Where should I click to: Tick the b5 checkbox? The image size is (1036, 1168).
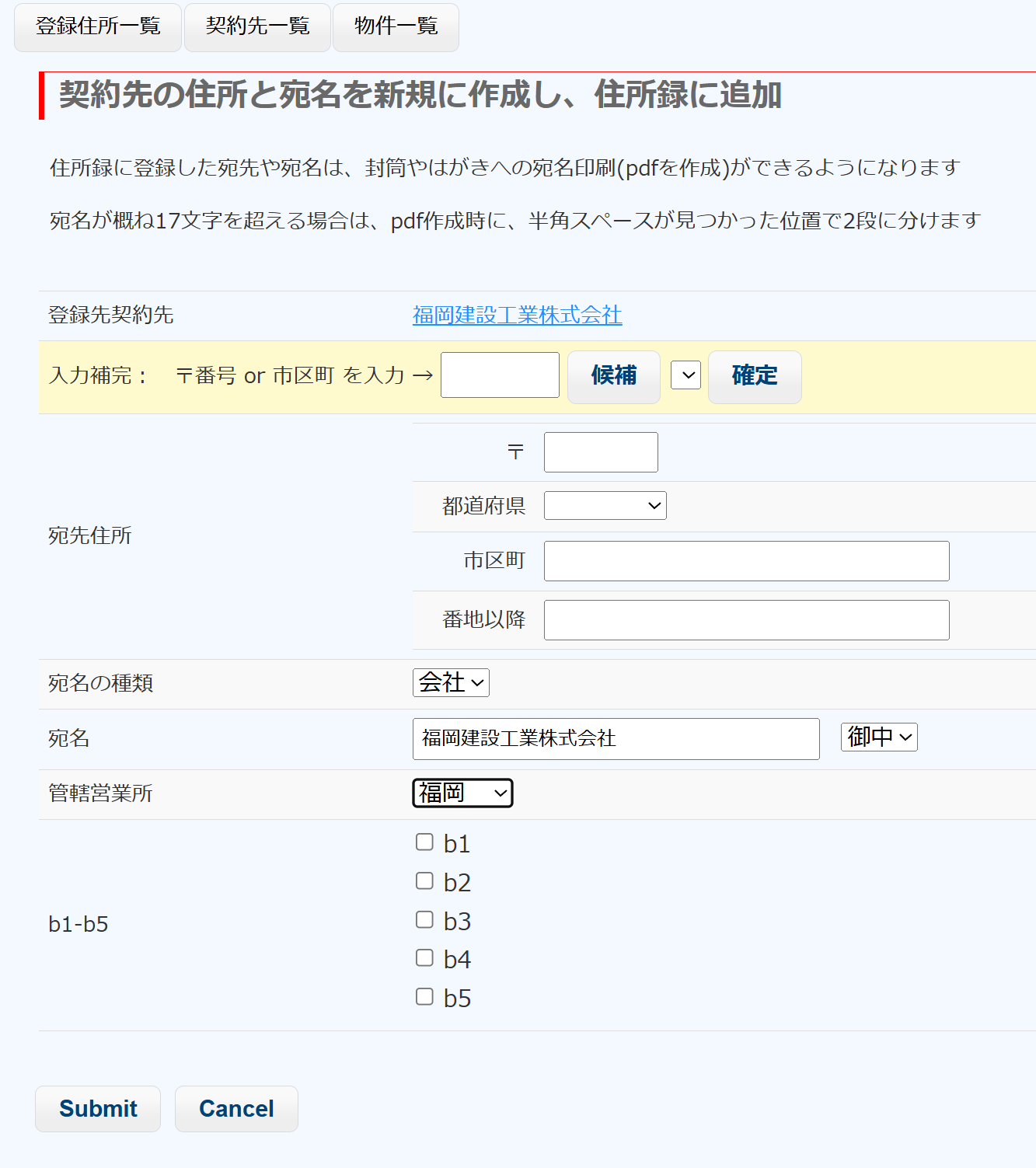click(424, 997)
